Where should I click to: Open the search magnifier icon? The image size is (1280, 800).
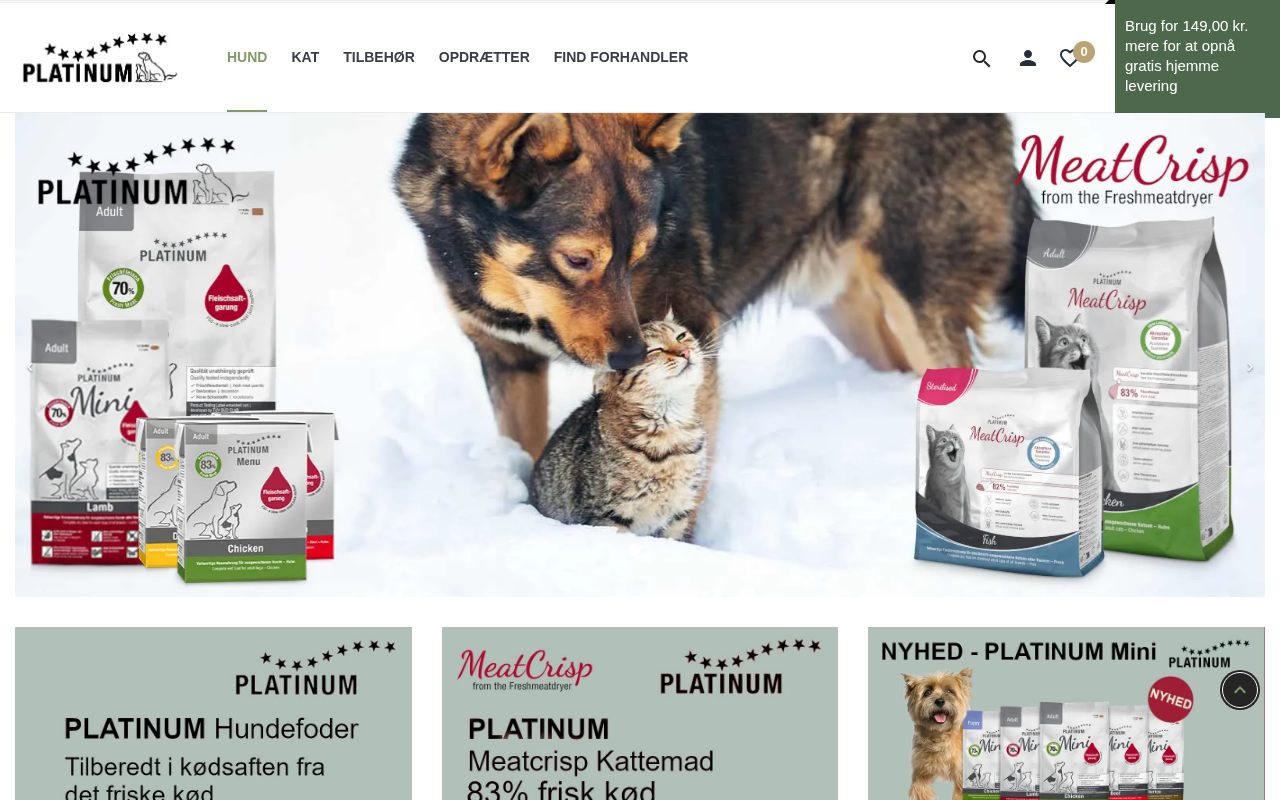point(981,58)
